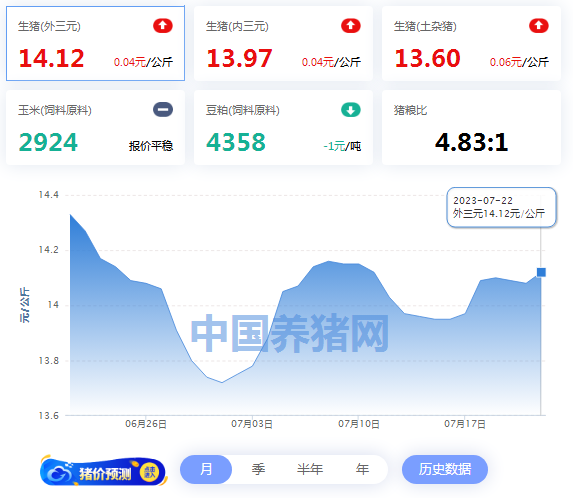573x498 pixels.
Task: Switch chart range to 年
Action: [362, 469]
